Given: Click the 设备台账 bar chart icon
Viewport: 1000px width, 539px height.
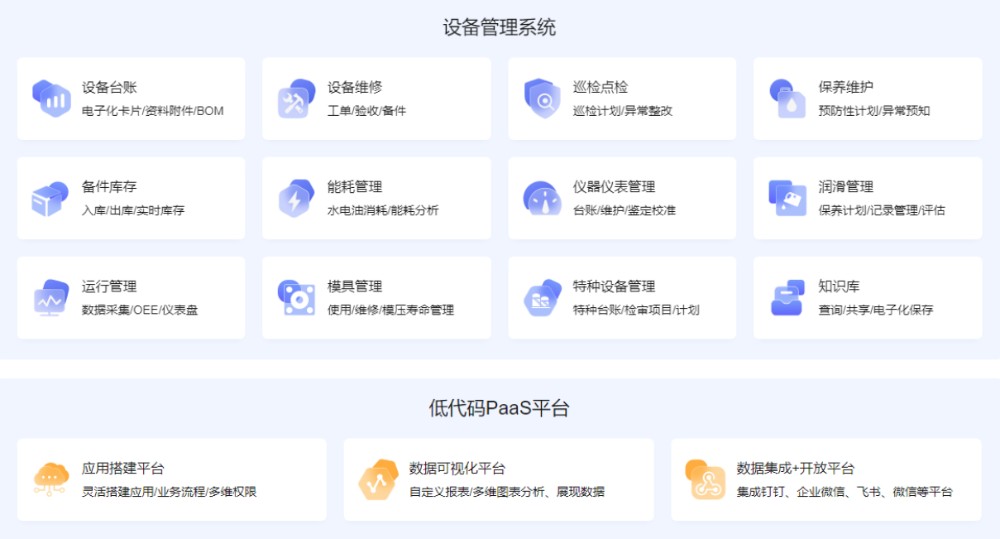Looking at the screenshot, I should pos(51,98).
